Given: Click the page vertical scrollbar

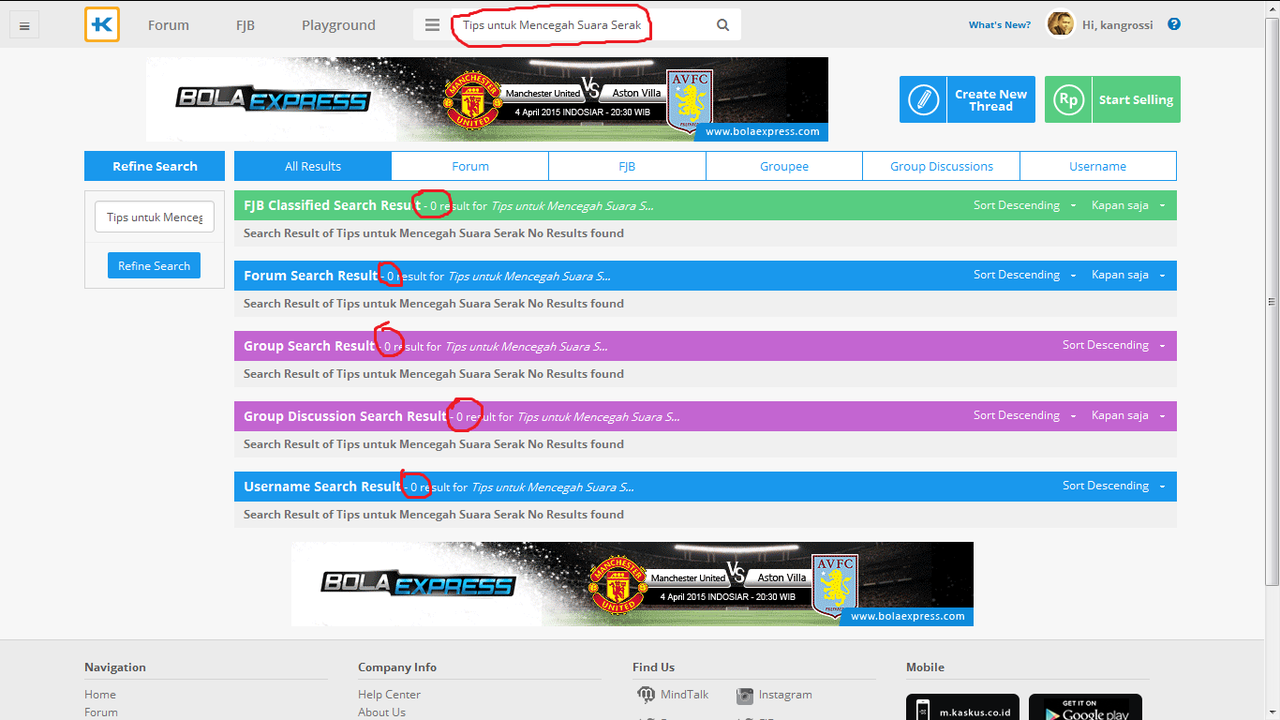Looking at the screenshot, I should [x=1272, y=300].
